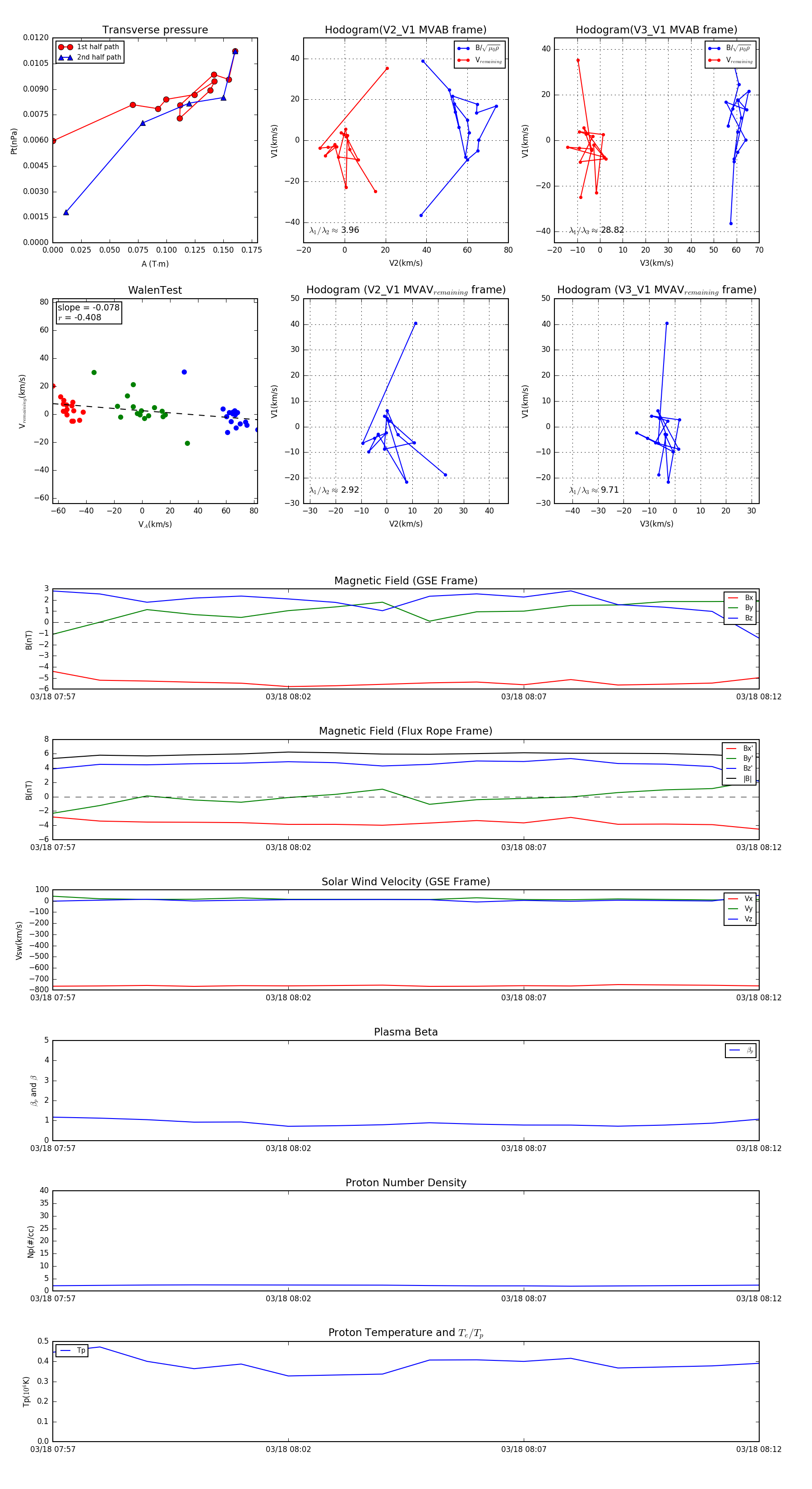Select the "|B|" legend entry
Viewport: 812px width, 1489px height.
click(740, 779)
